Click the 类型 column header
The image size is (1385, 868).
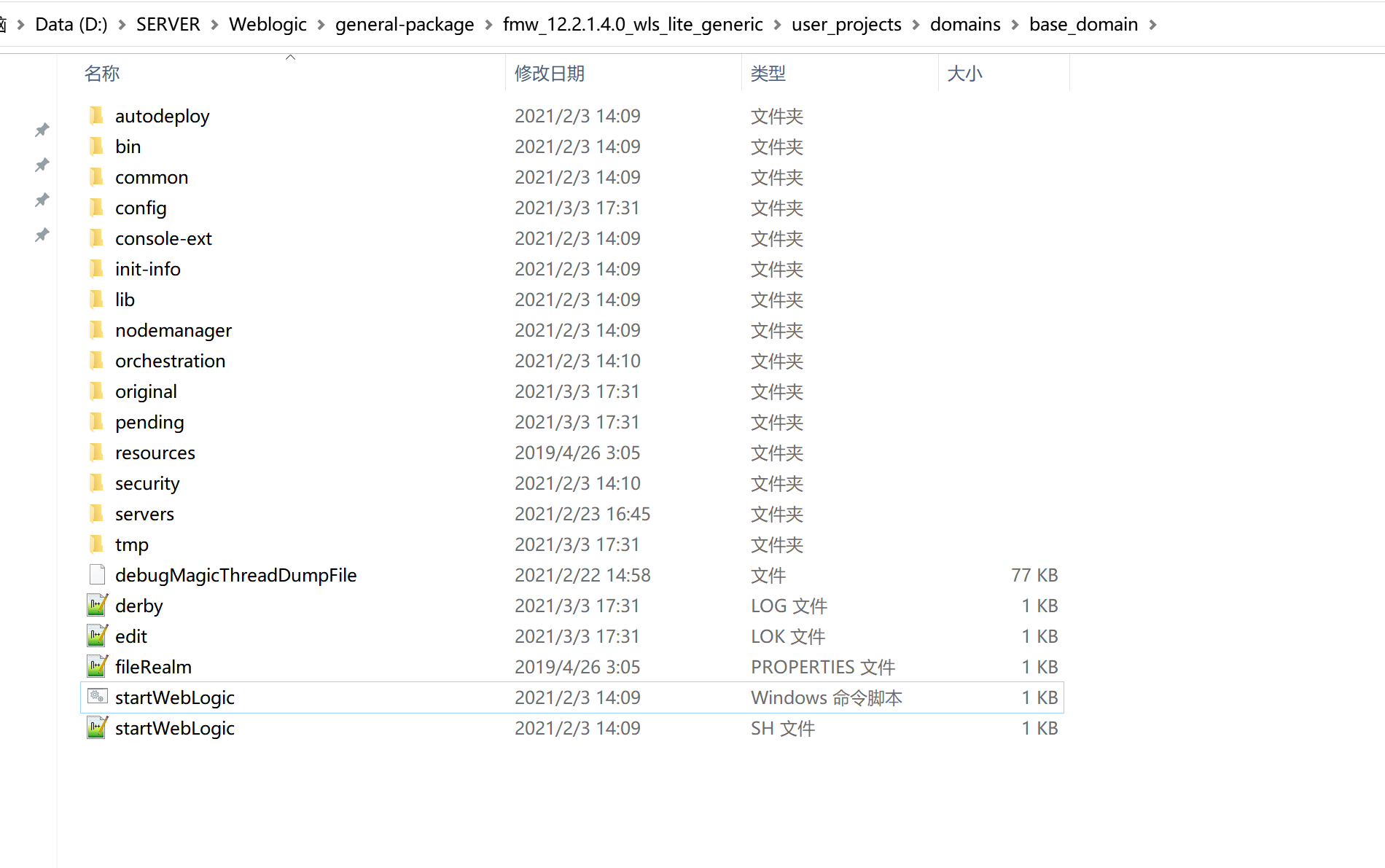(x=768, y=73)
